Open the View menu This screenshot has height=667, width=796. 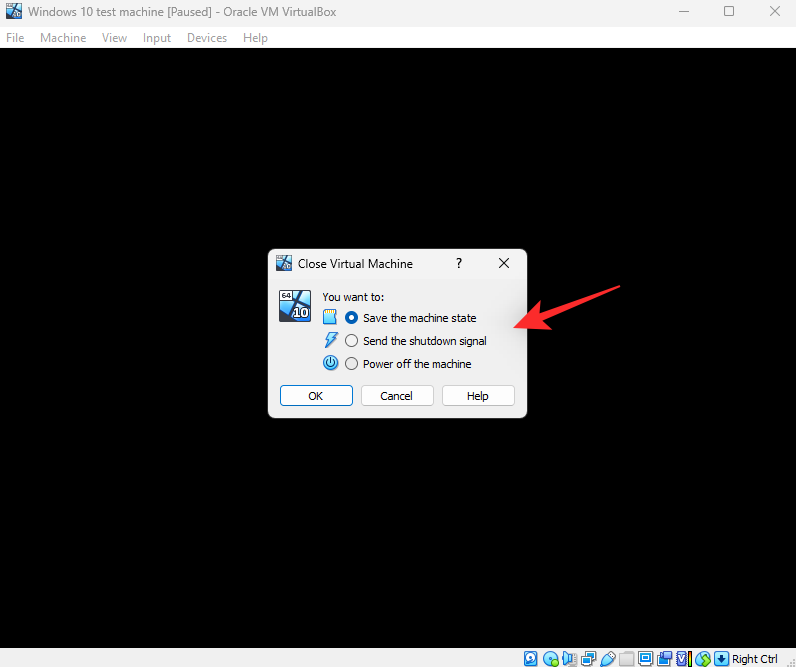pos(114,38)
